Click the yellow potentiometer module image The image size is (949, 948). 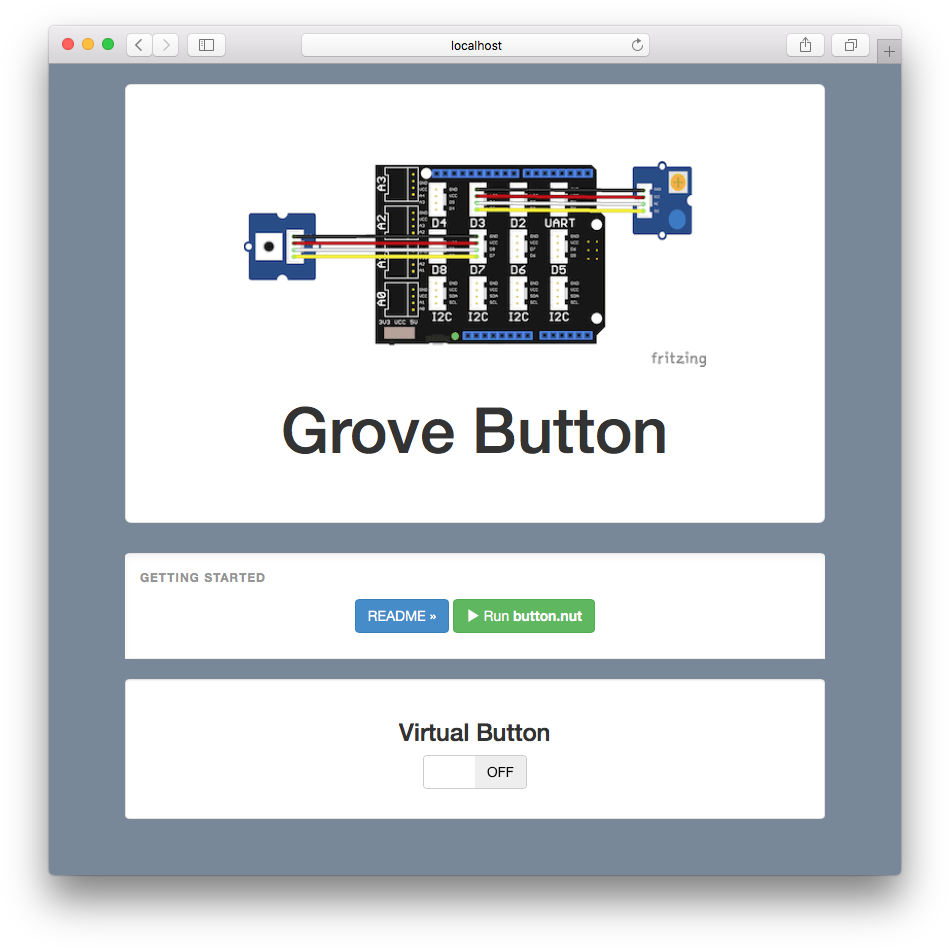[x=661, y=197]
